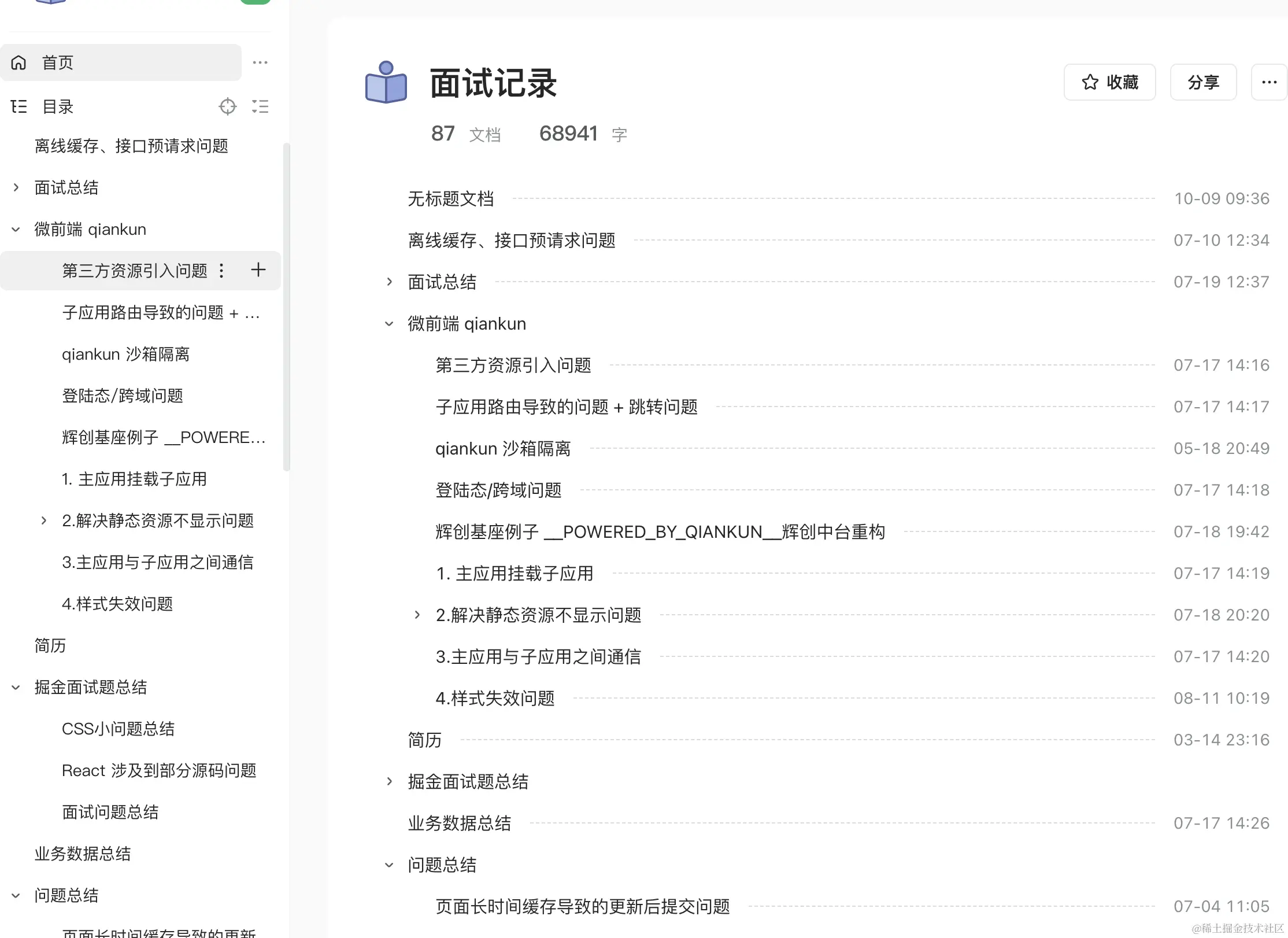Image resolution: width=1288 pixels, height=938 pixels.
Task: Expand 掘金面试题总结 in main list
Action: [390, 782]
